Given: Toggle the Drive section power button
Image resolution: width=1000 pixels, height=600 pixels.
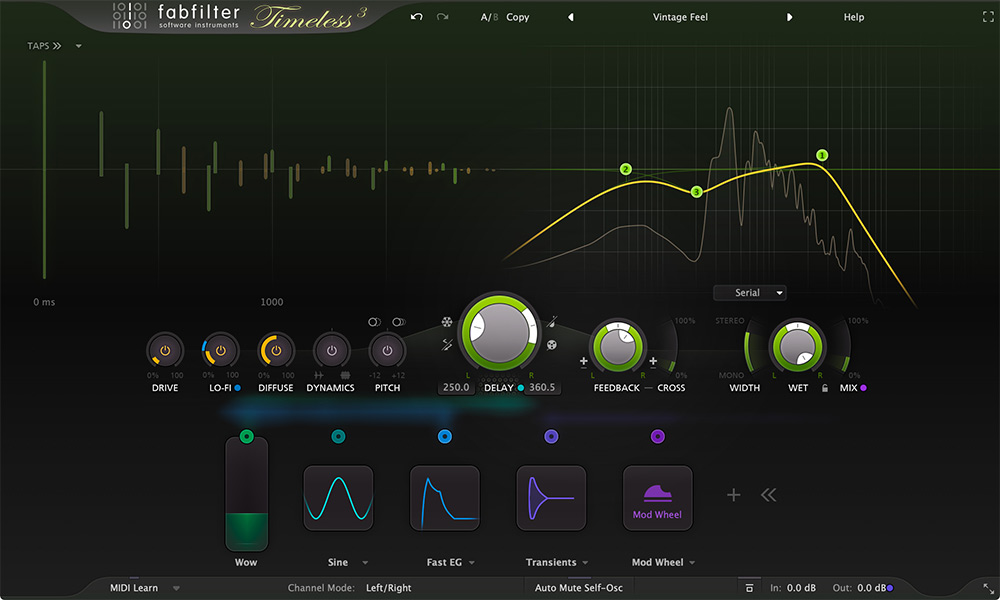Looking at the screenshot, I should point(164,349).
